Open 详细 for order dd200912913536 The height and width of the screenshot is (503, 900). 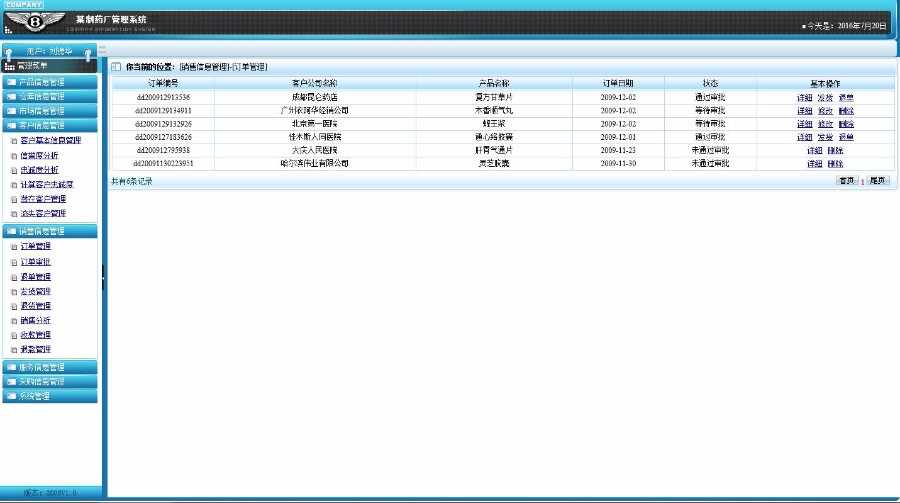804,98
